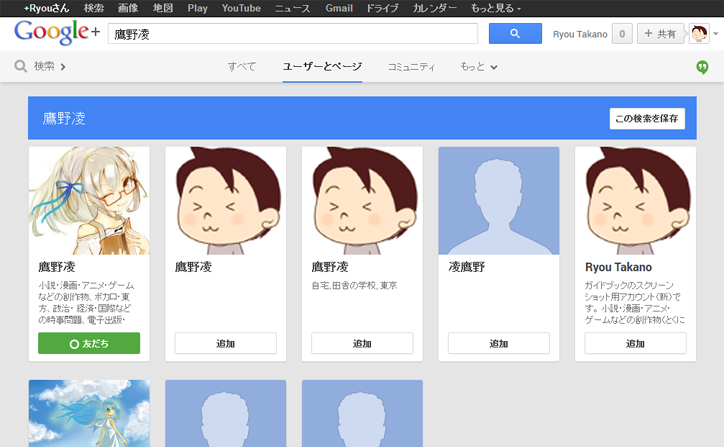
Task: Open the もっと dropdown tab
Action: (478, 67)
